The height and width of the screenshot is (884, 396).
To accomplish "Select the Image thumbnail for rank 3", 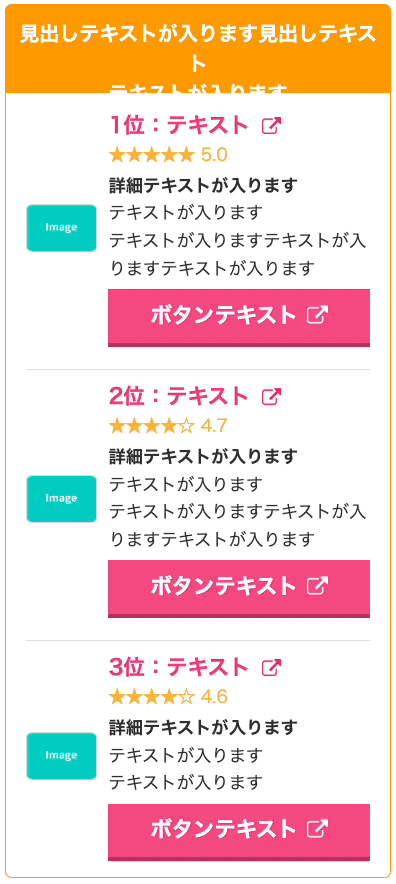I will click(x=61, y=756).
